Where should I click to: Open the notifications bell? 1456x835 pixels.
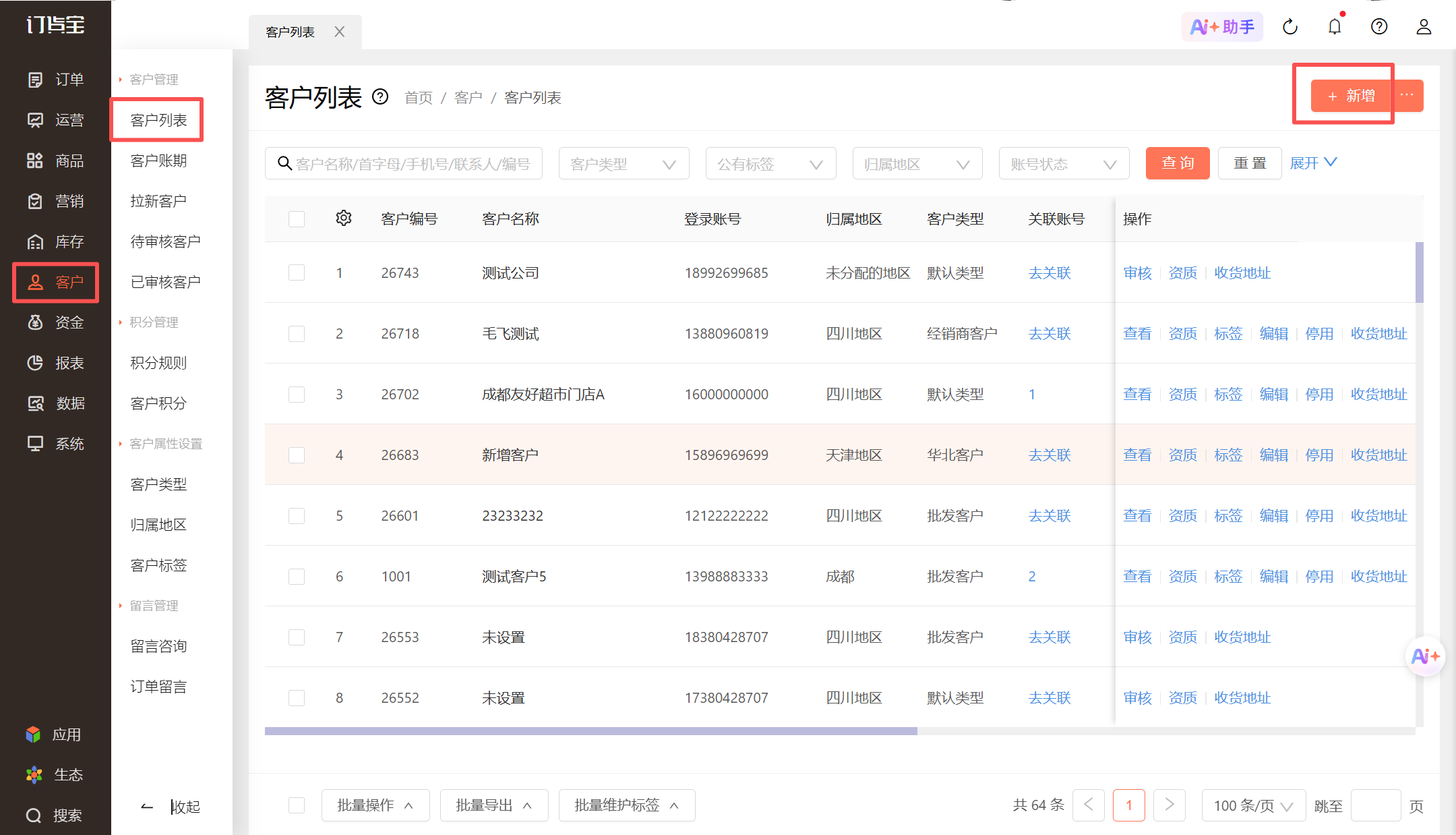pos(1335,27)
